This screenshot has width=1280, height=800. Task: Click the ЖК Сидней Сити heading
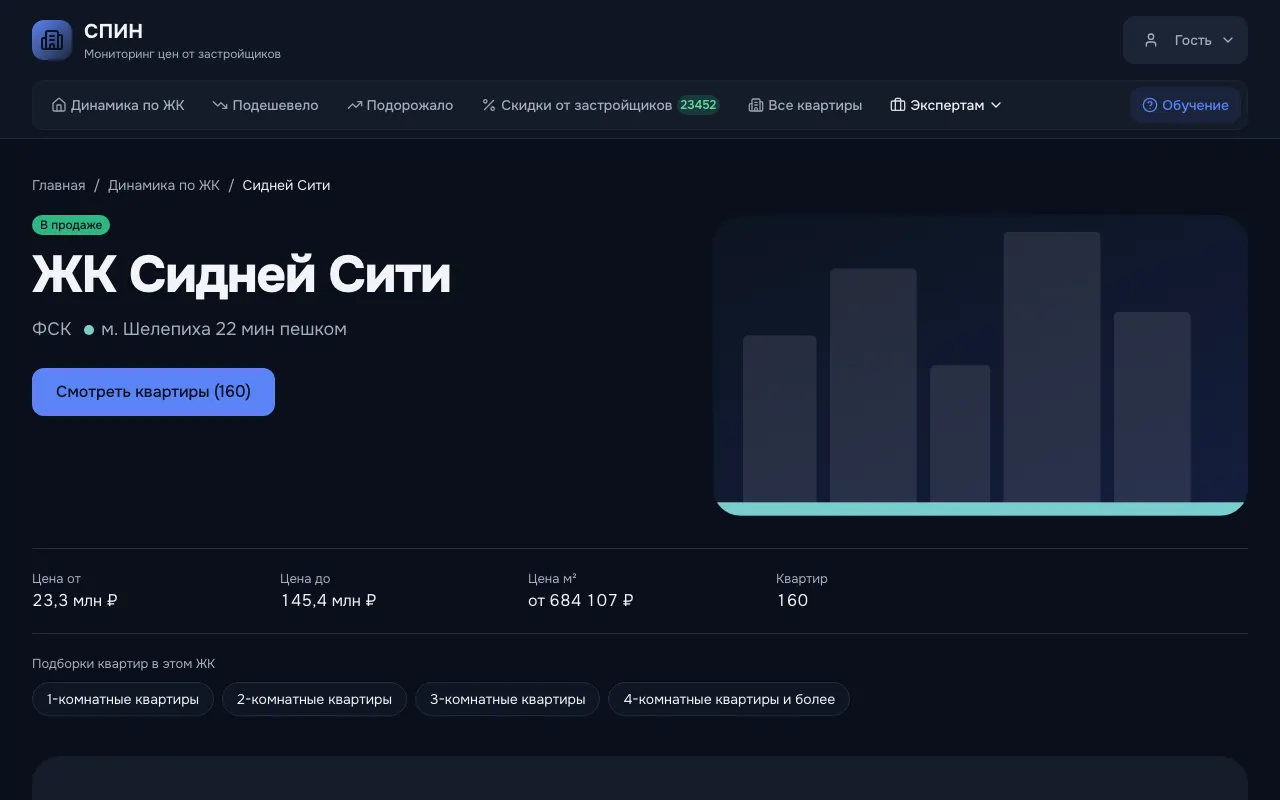click(241, 274)
